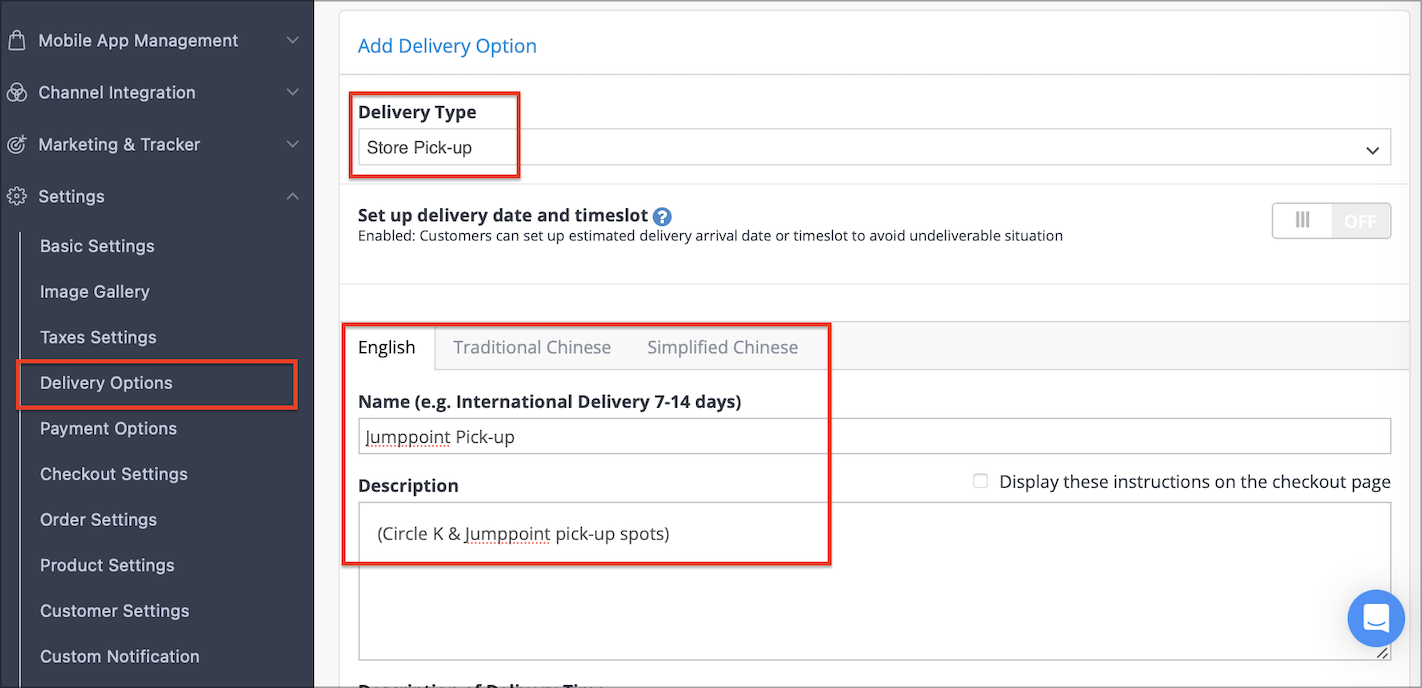
Task: Expand Channel Integration chevron
Action: (x=292, y=93)
